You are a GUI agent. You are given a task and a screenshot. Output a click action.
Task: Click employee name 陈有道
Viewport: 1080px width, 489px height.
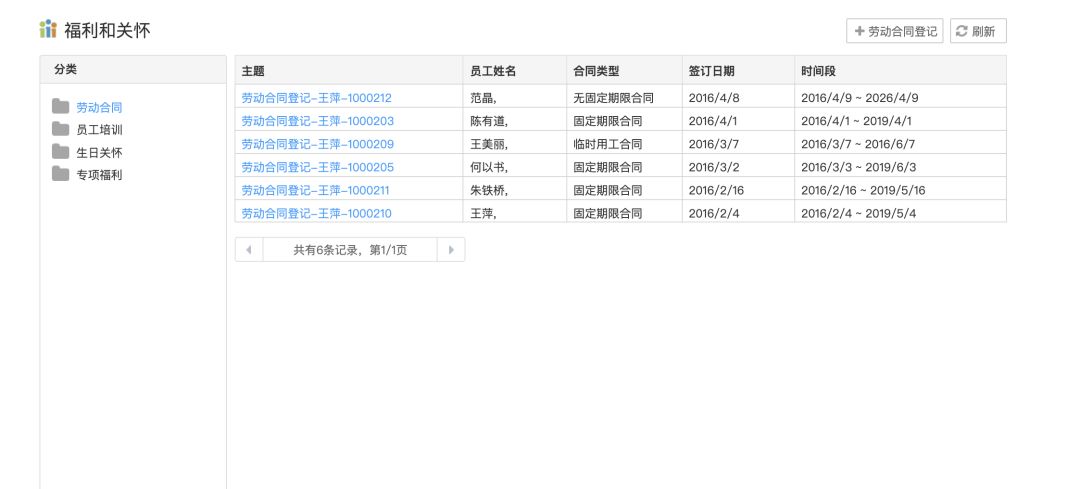pos(489,121)
